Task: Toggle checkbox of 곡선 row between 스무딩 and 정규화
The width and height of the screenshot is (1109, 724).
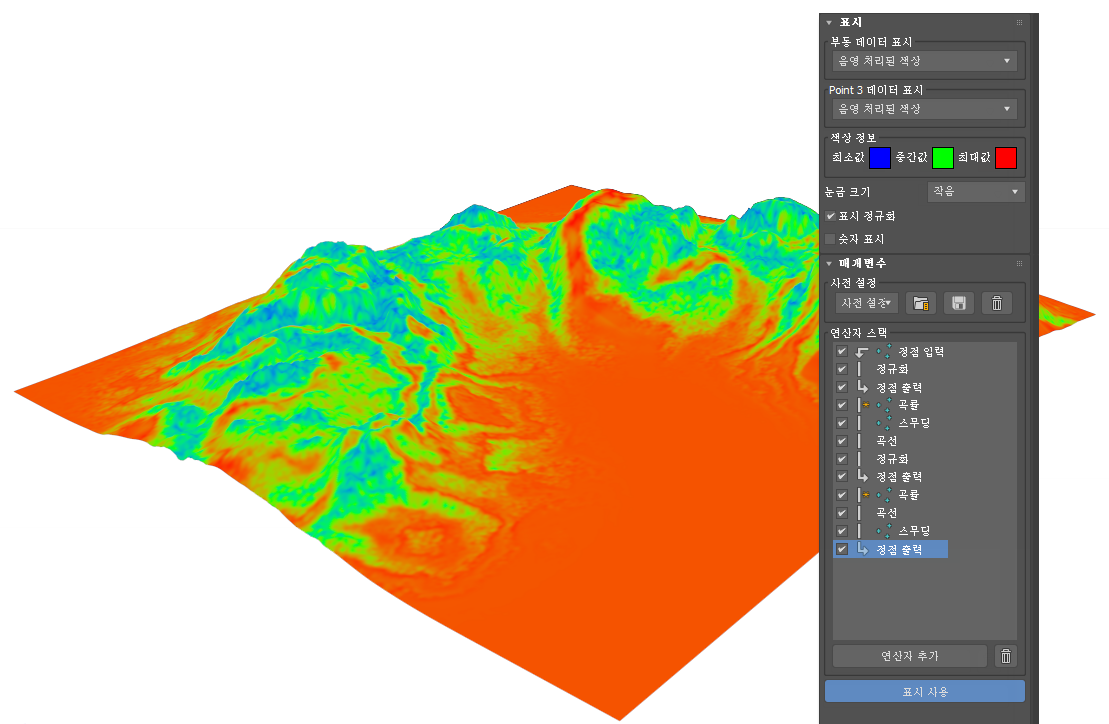Action: click(x=842, y=441)
